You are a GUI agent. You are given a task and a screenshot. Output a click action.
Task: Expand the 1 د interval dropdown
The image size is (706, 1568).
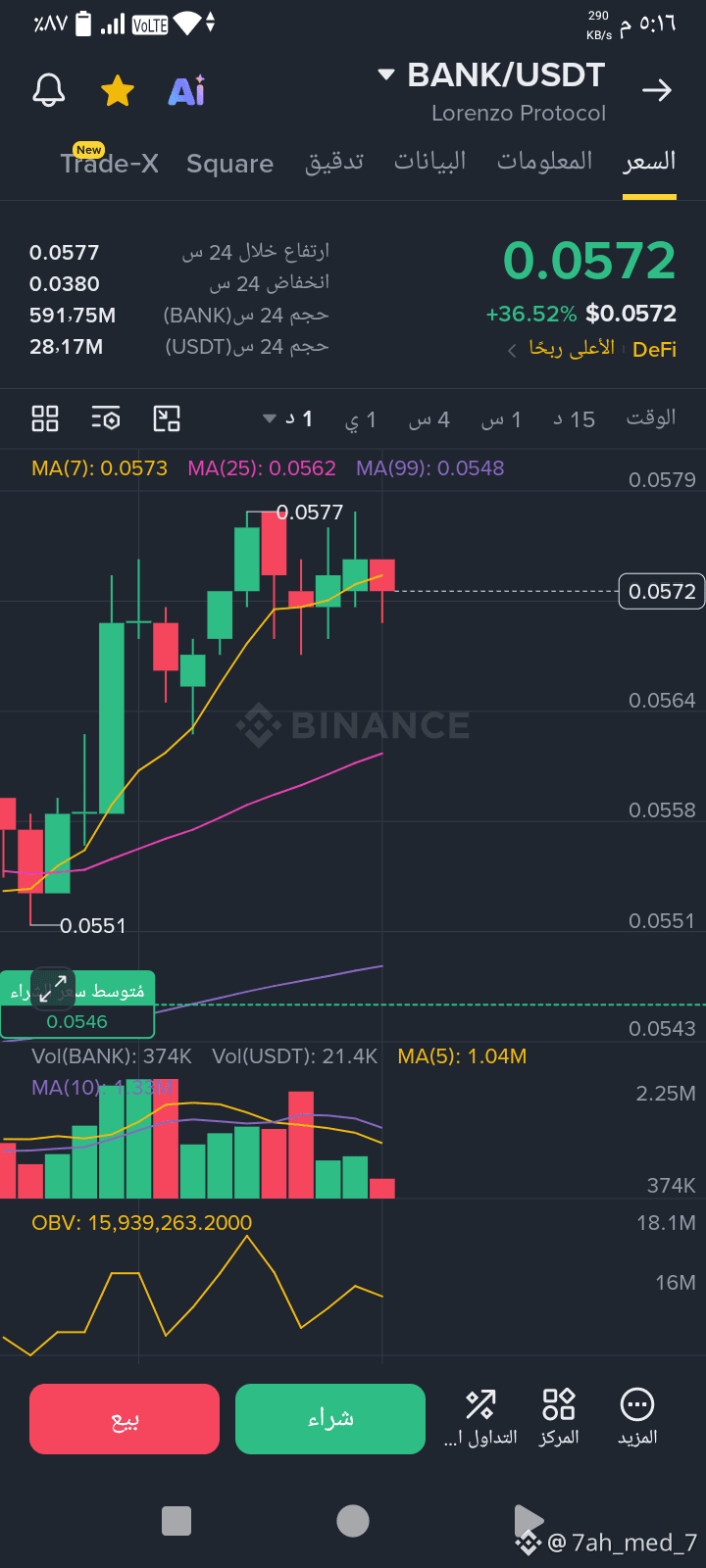point(288,419)
